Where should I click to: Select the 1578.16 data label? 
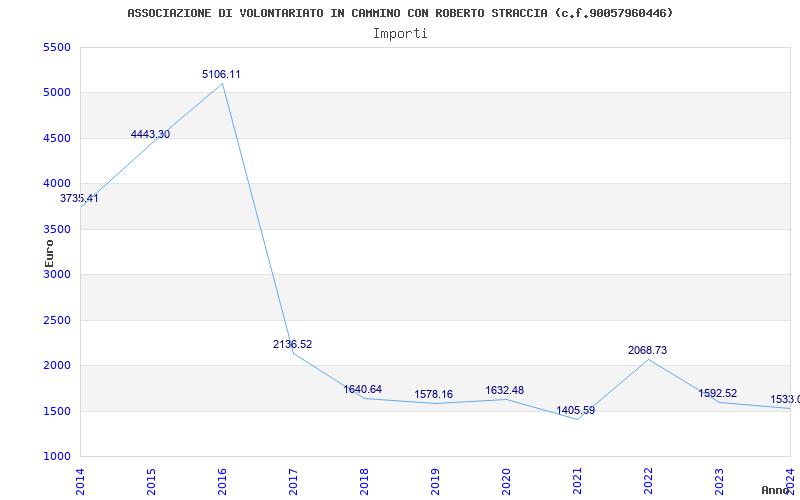tap(434, 394)
